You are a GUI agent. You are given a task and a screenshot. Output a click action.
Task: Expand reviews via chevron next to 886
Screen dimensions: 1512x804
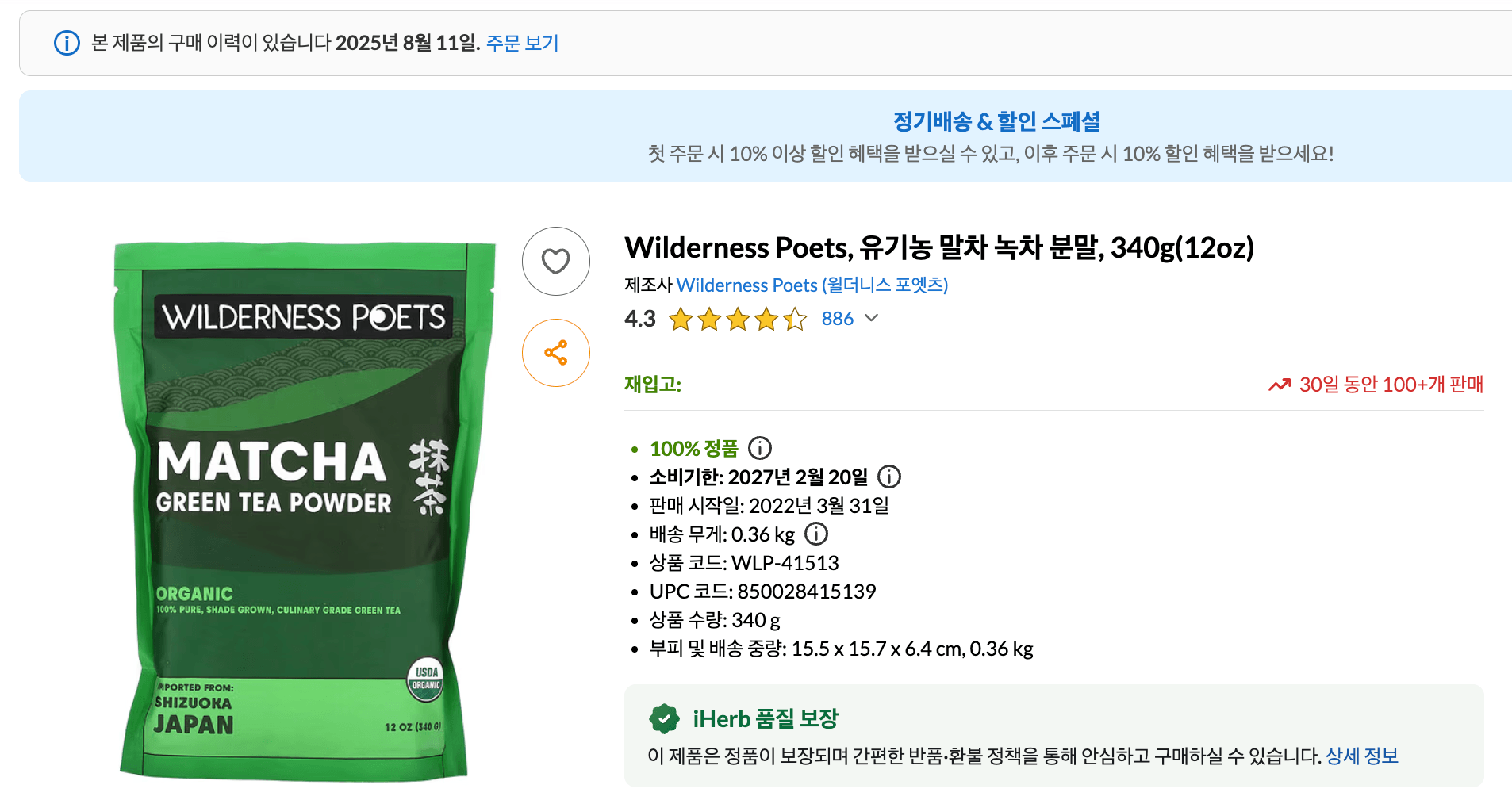tap(873, 319)
